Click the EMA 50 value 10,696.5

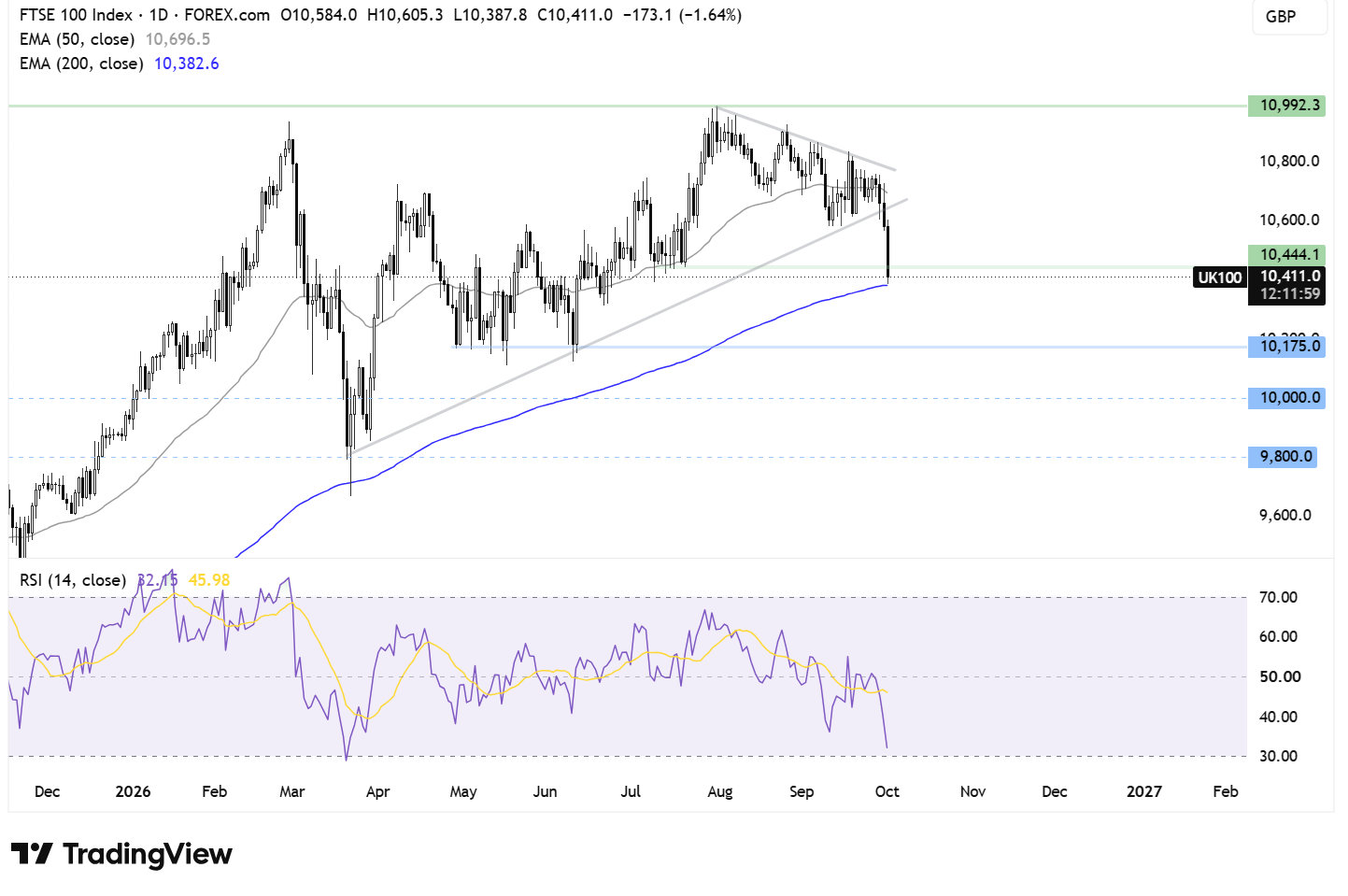point(177,39)
